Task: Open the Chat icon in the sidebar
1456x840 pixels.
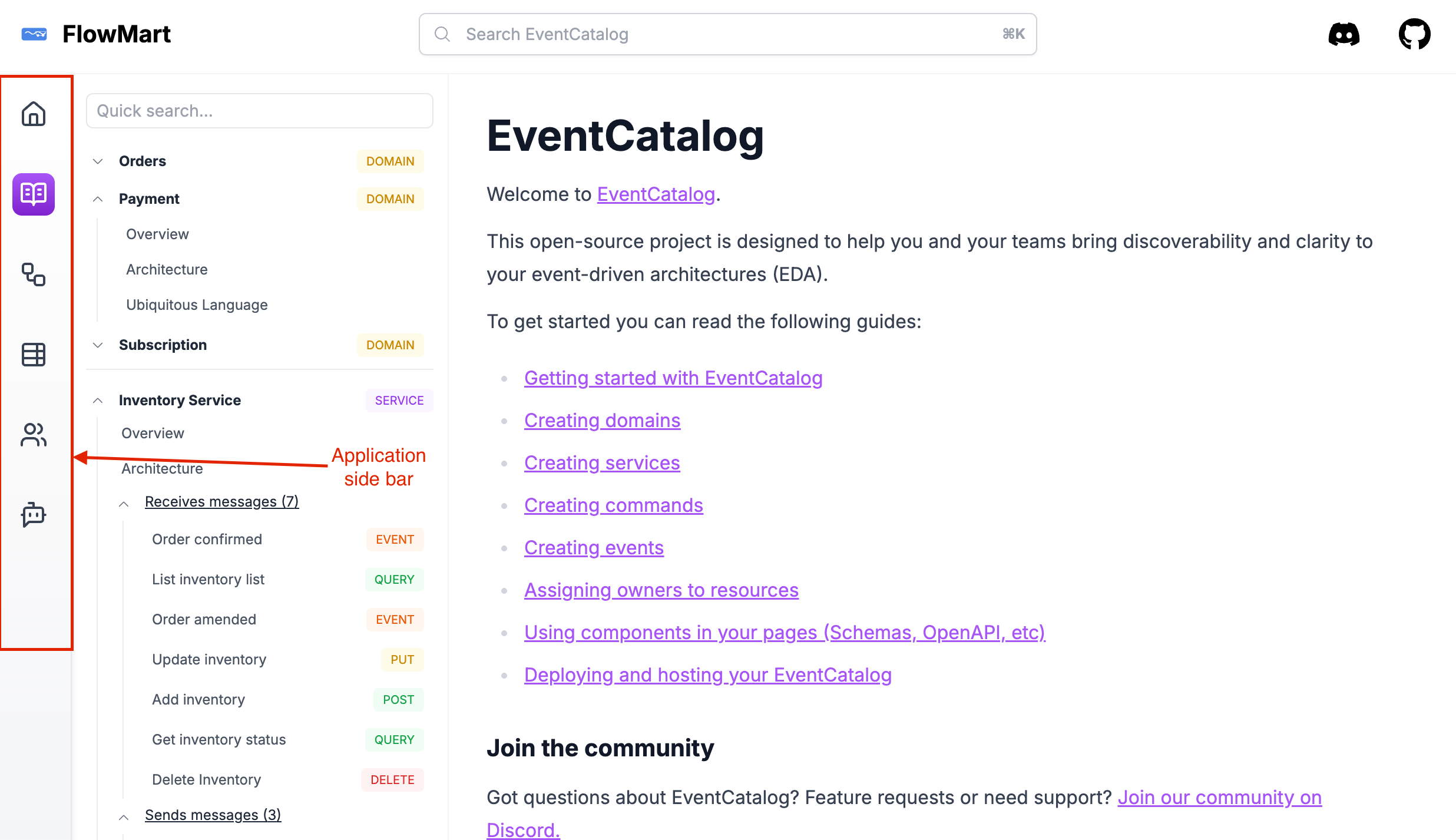Action: point(33,515)
